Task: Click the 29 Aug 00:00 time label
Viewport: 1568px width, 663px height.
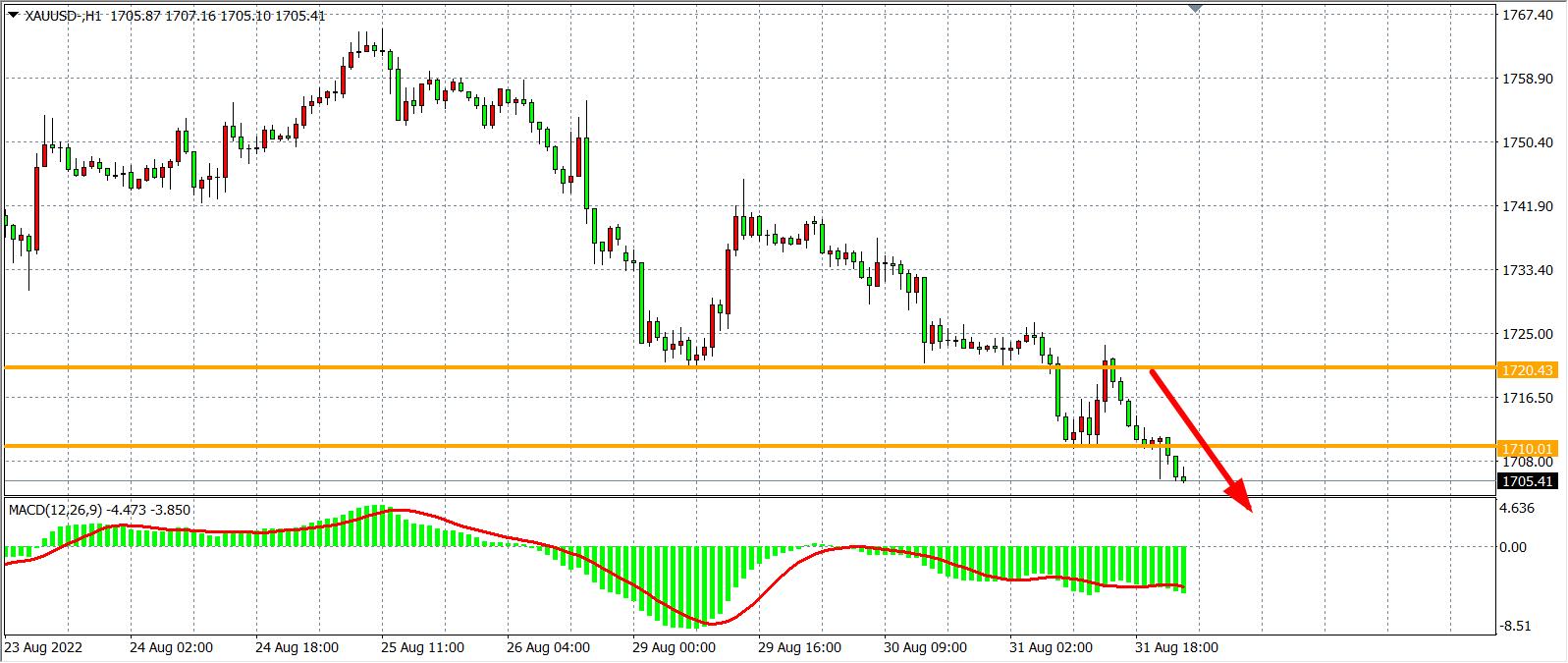Action: click(x=676, y=648)
